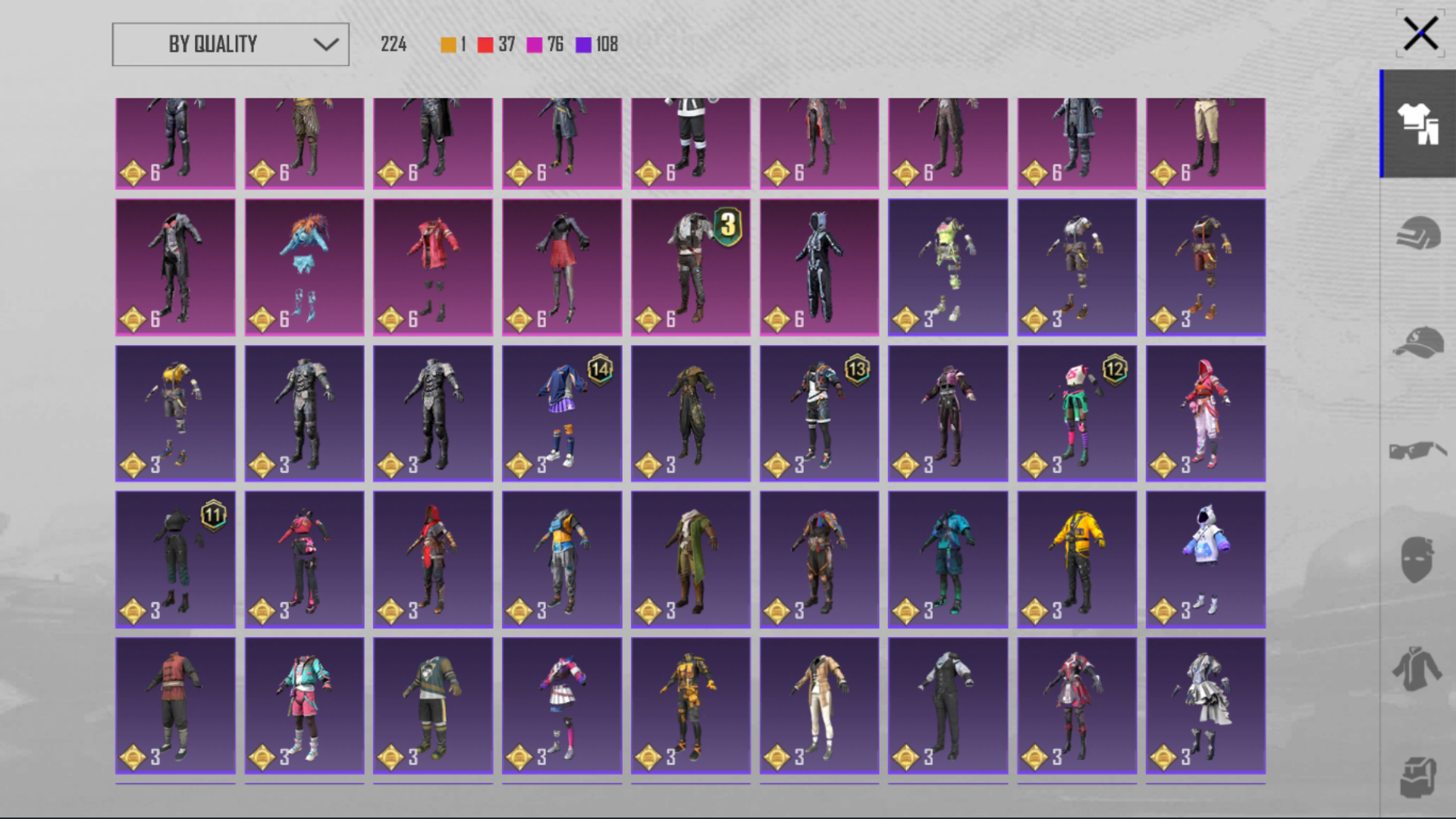
Task: Click the total count 224
Action: 394,45
